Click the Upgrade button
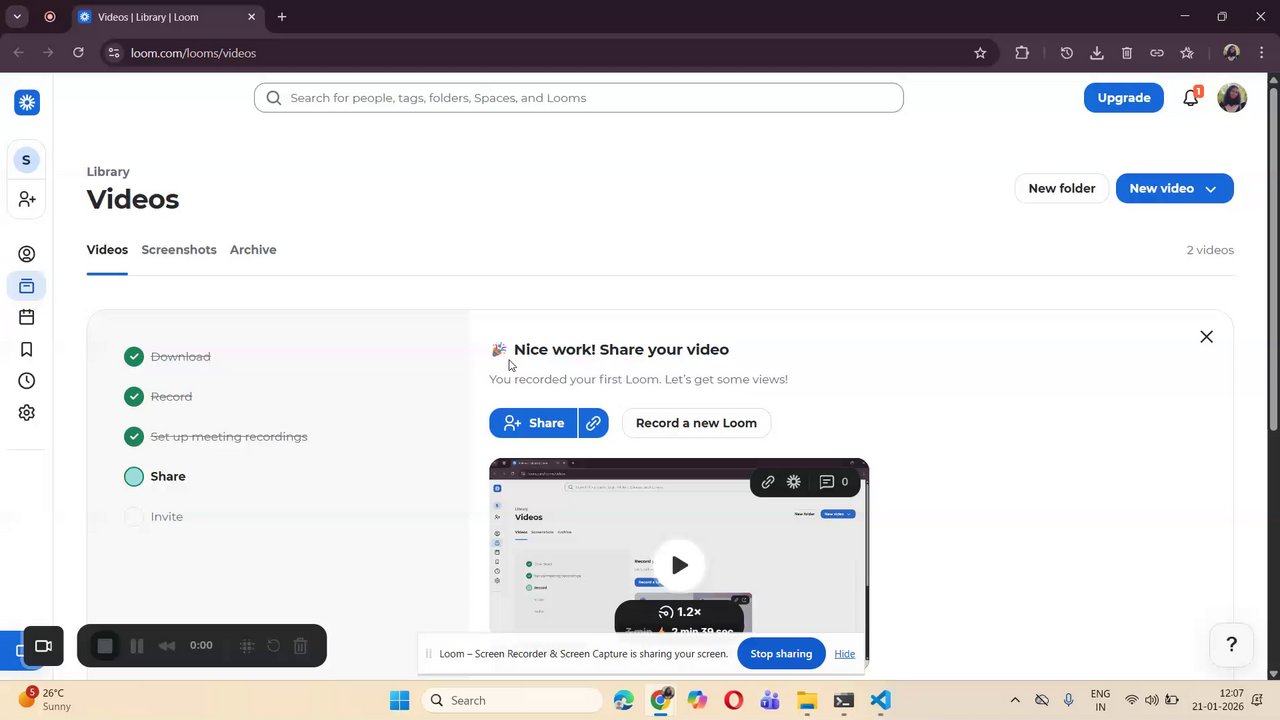This screenshot has height=720, width=1280. point(1124,98)
